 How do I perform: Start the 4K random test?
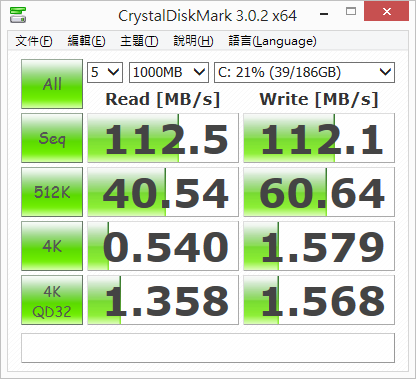[x=52, y=246]
